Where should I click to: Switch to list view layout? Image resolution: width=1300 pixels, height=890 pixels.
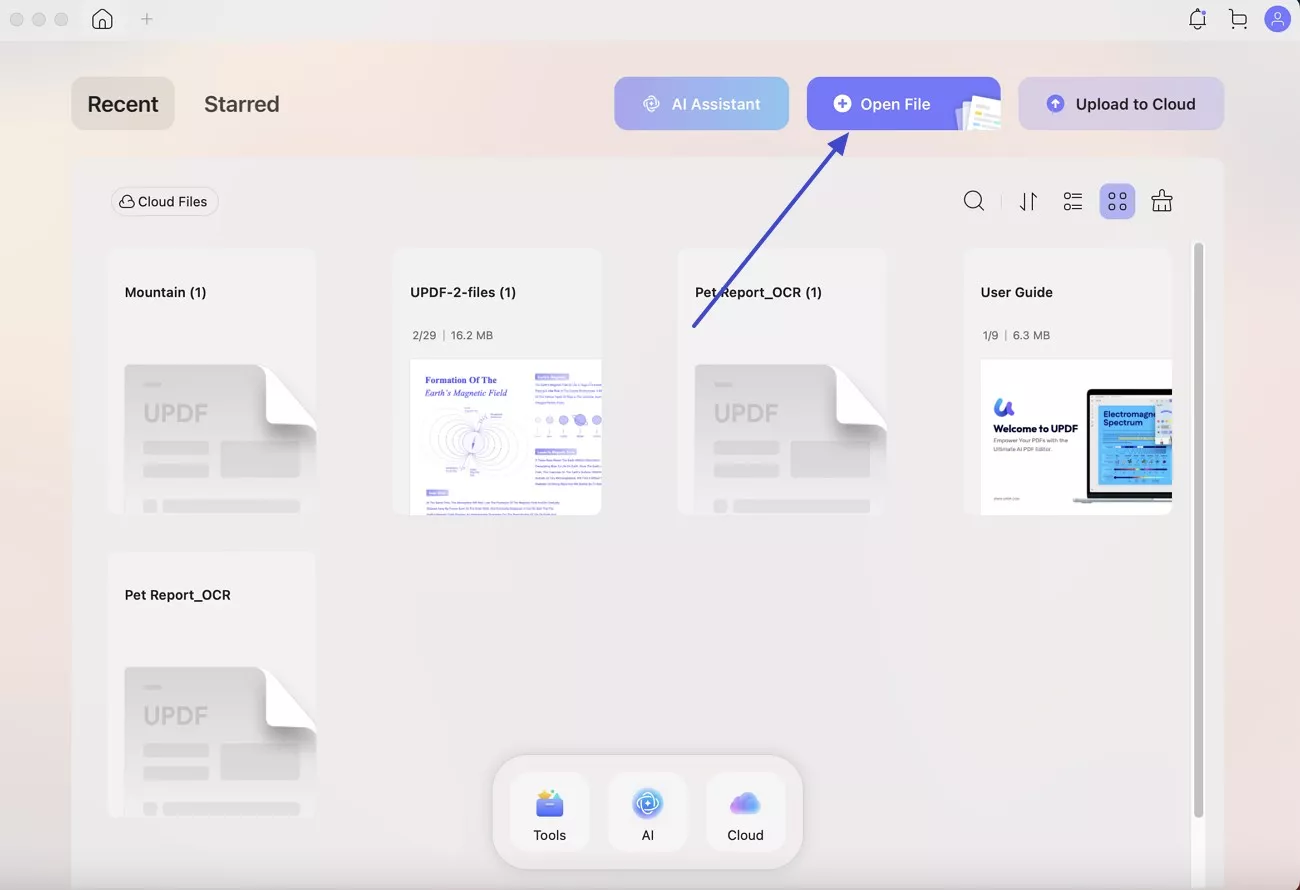pyautogui.click(x=1072, y=201)
